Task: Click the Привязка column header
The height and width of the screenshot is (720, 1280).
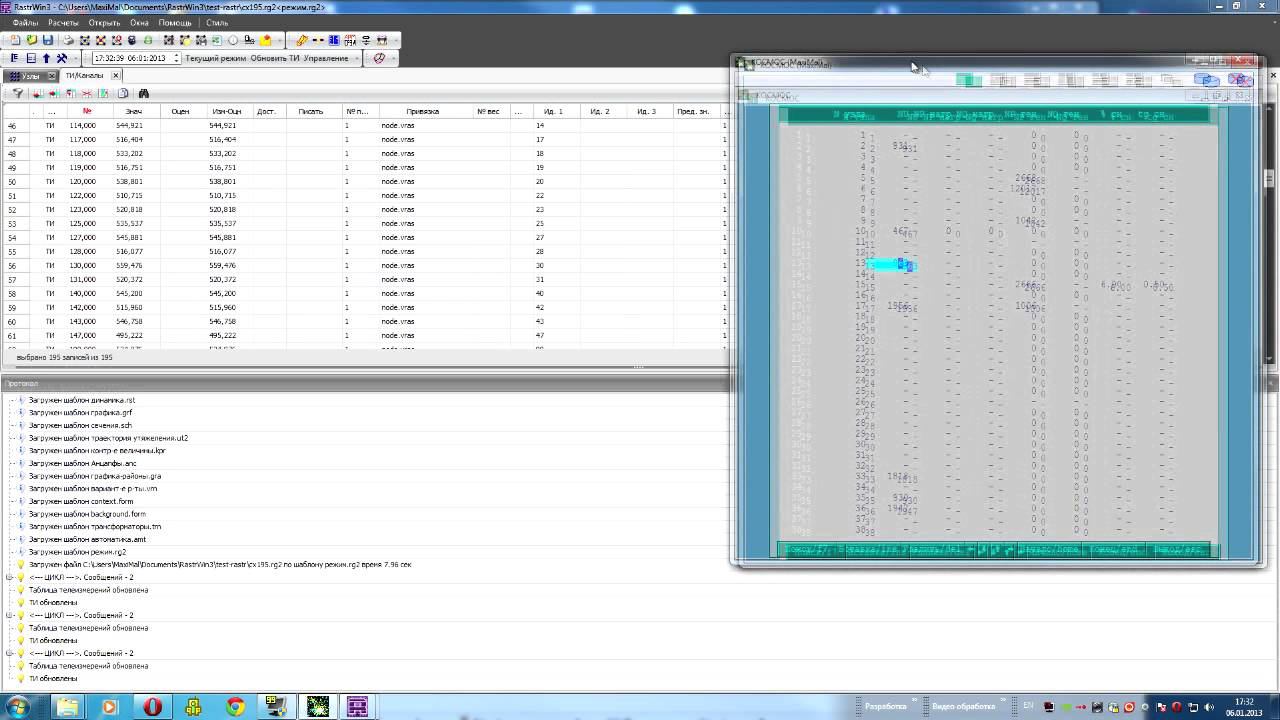Action: [x=423, y=111]
